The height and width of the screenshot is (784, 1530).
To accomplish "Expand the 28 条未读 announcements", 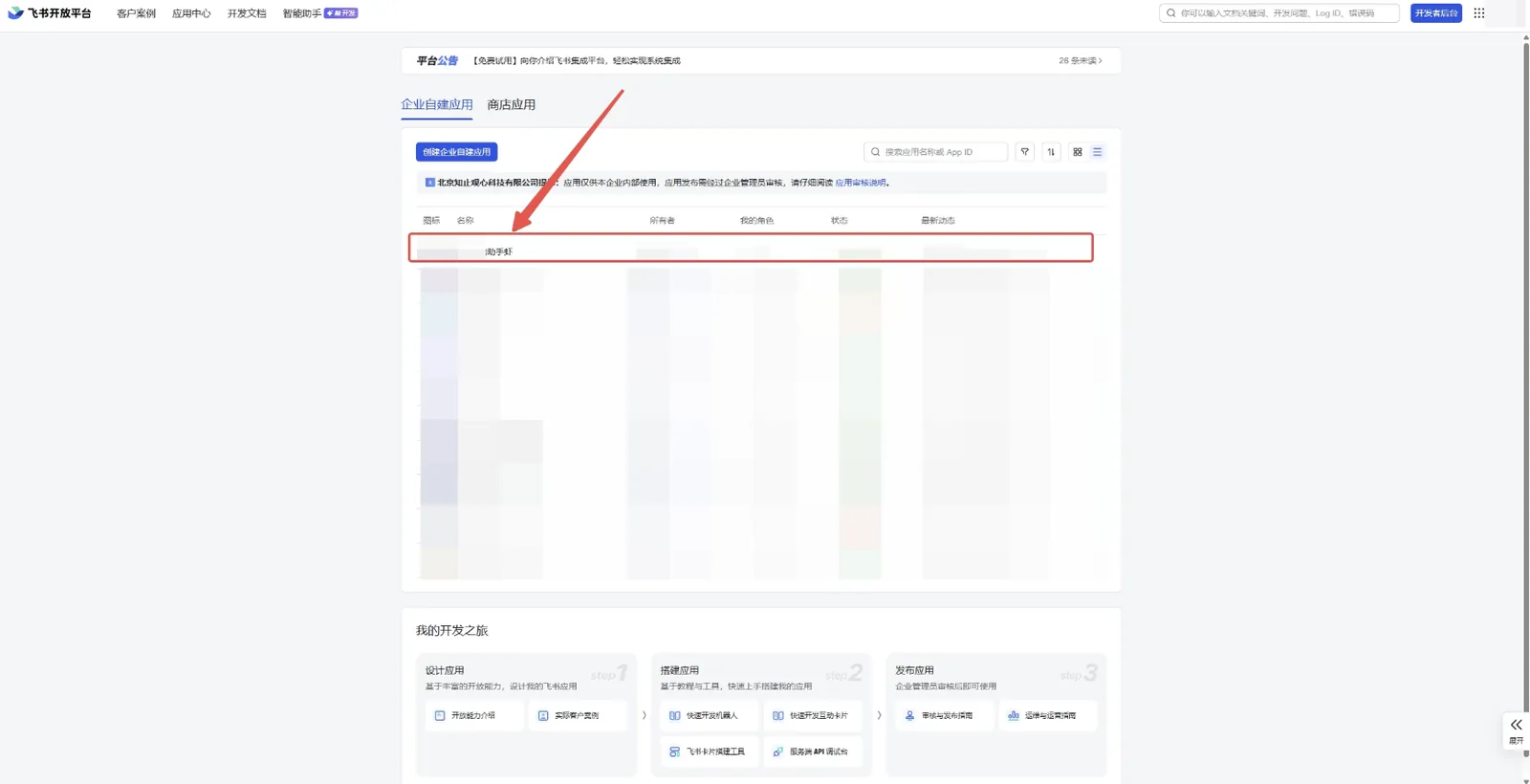I will (x=1081, y=60).
